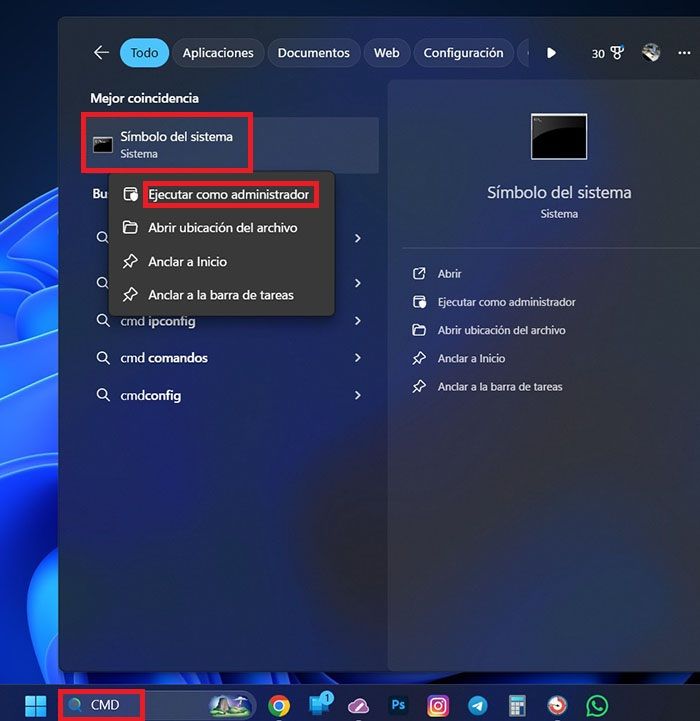
Task: Switch to the Web tab
Action: [386, 53]
